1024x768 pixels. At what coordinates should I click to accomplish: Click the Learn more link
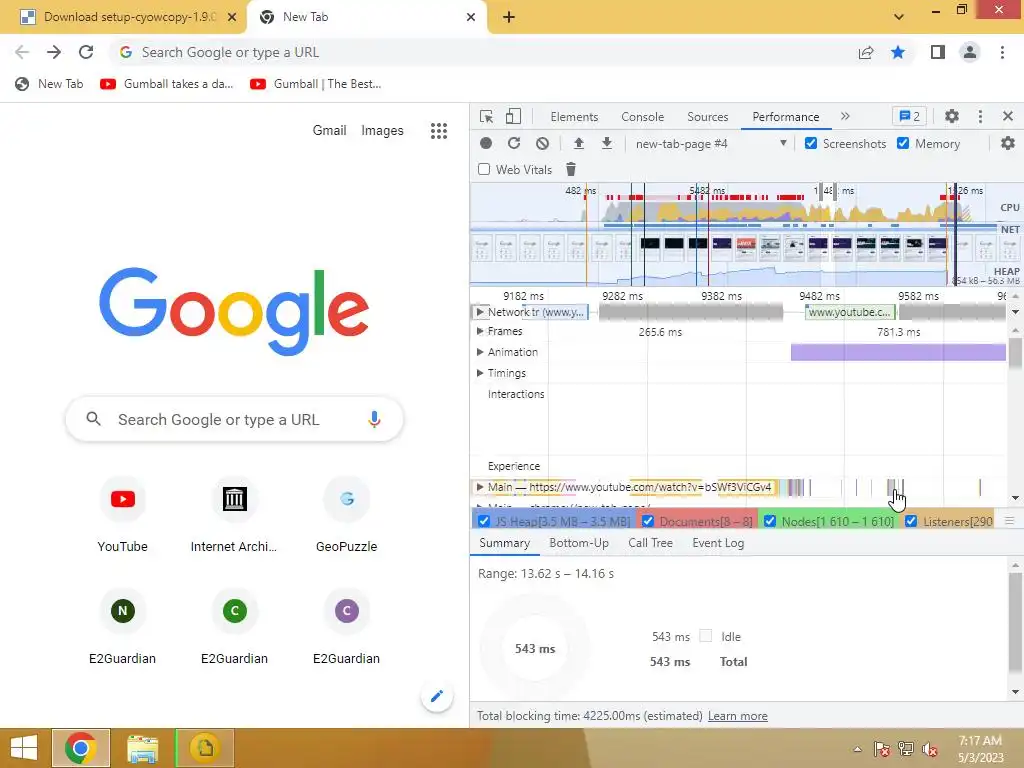pos(737,716)
